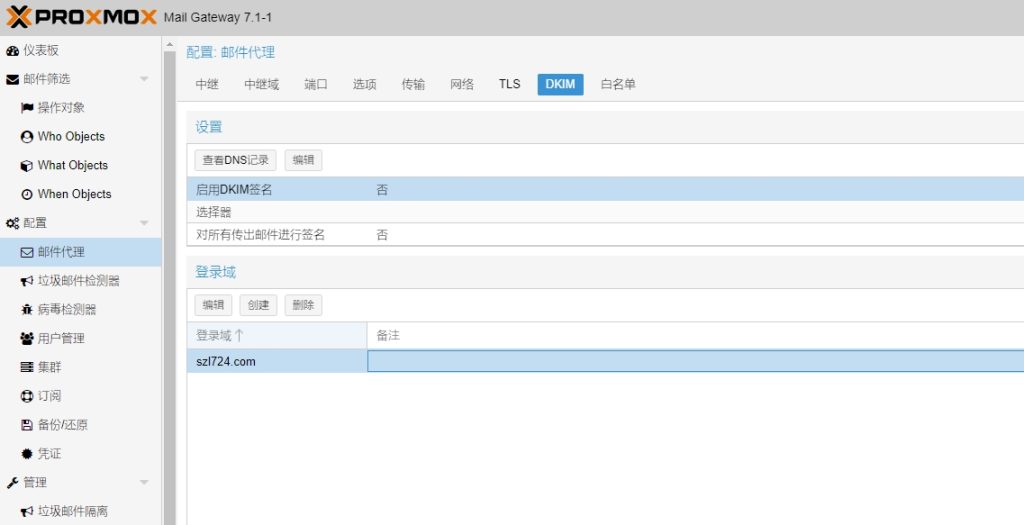The width and height of the screenshot is (1024, 525).
Task: Click the 邮件筛选 envelope icon
Action: pos(12,79)
